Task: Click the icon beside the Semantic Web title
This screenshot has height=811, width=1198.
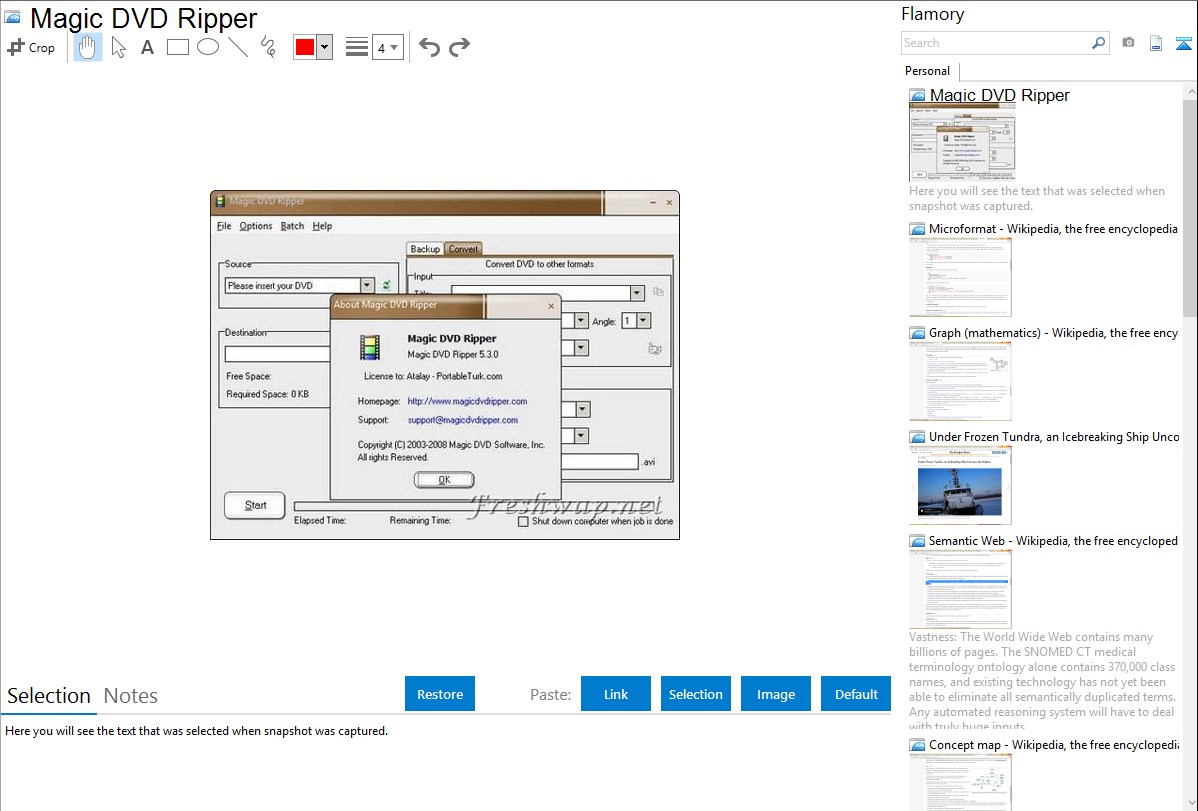Action: 917,541
